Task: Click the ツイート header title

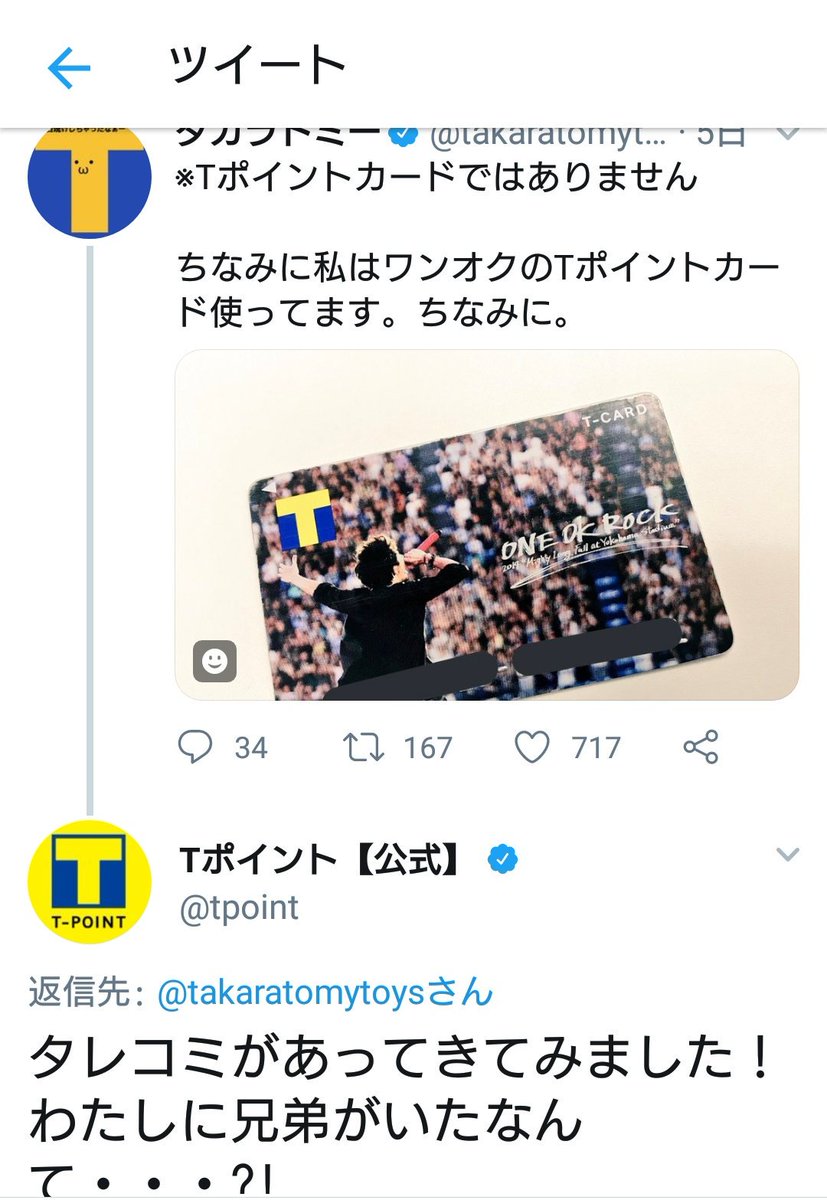Action: click(x=258, y=66)
